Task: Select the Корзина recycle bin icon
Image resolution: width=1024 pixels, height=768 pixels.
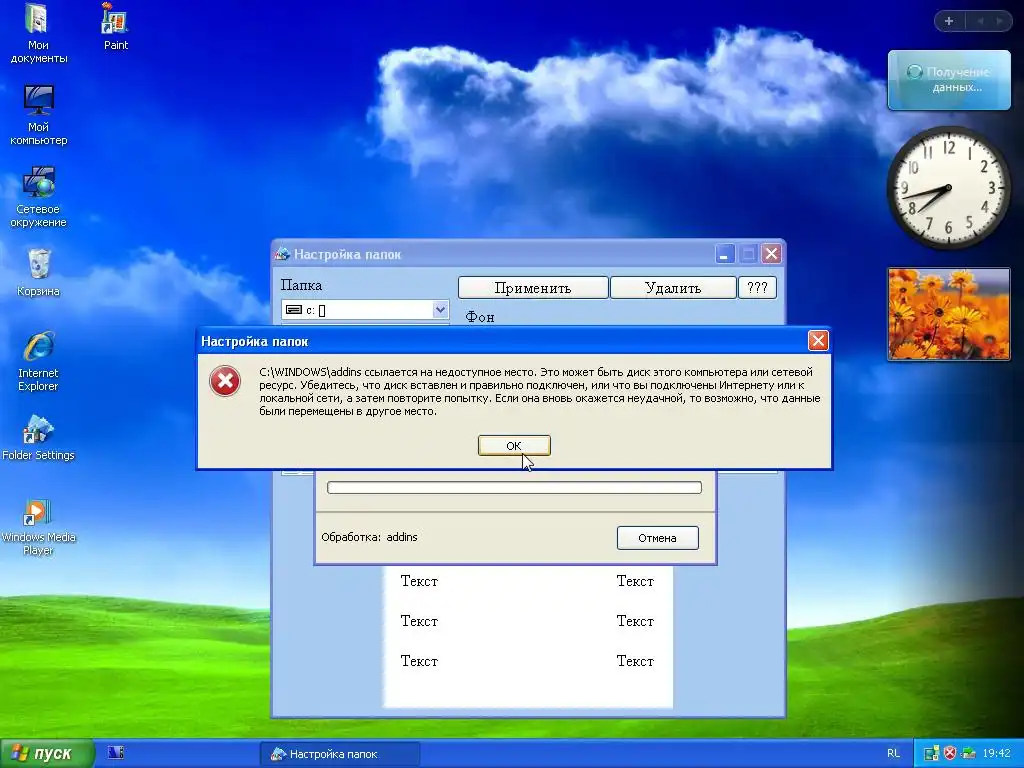Action: click(x=38, y=272)
